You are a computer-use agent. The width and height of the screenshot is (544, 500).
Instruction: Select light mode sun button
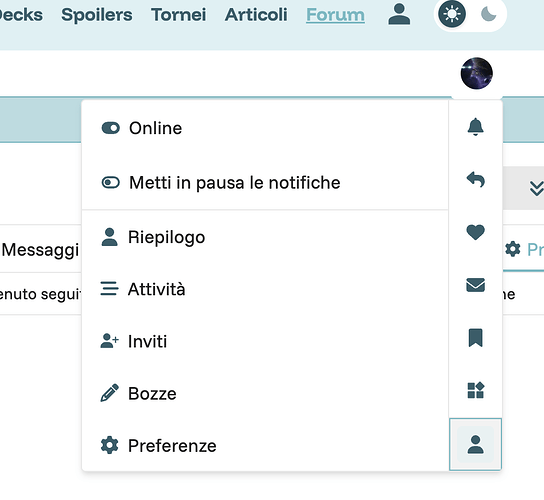(452, 14)
